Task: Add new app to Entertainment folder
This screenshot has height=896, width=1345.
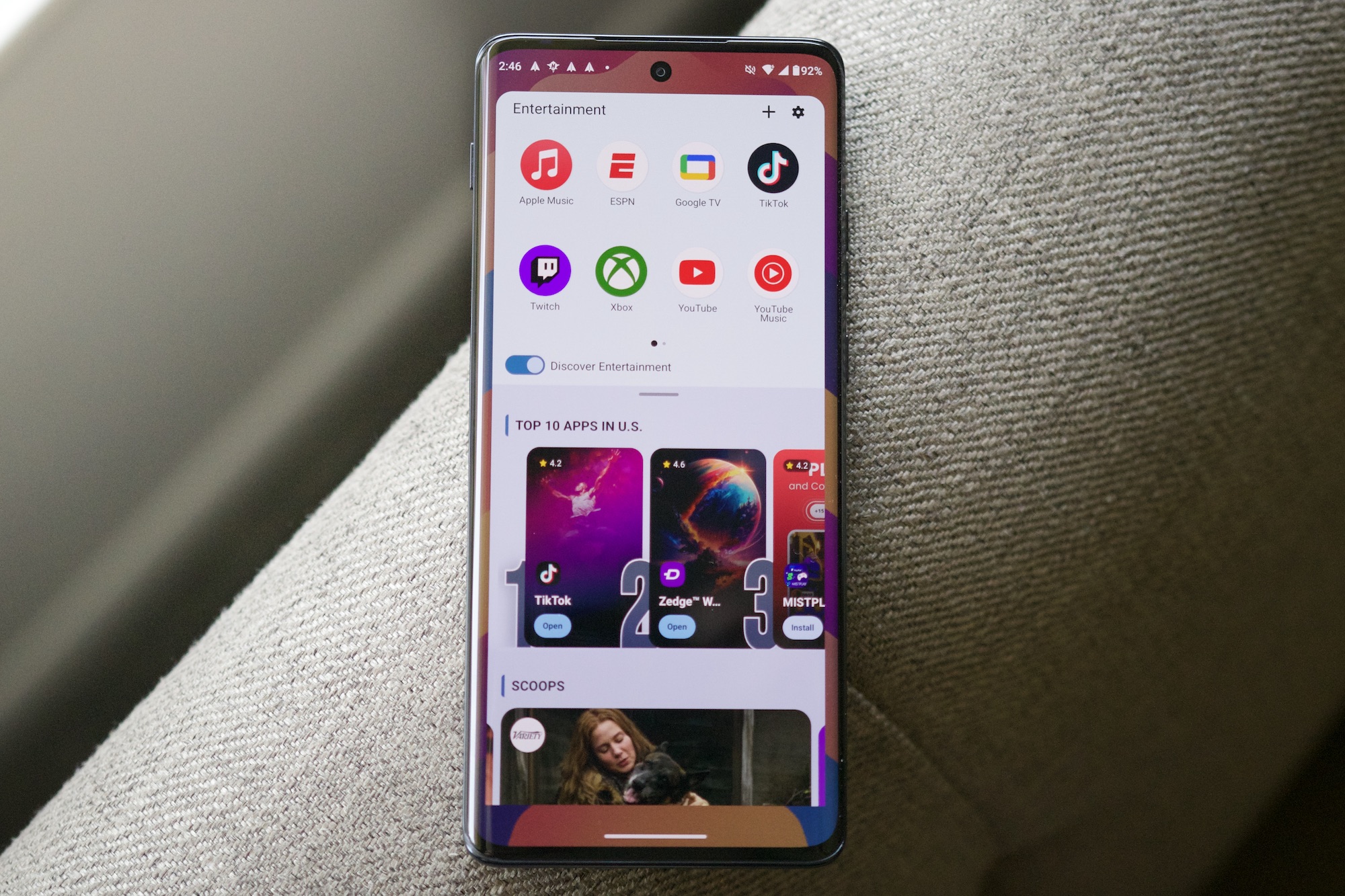Action: tap(769, 110)
